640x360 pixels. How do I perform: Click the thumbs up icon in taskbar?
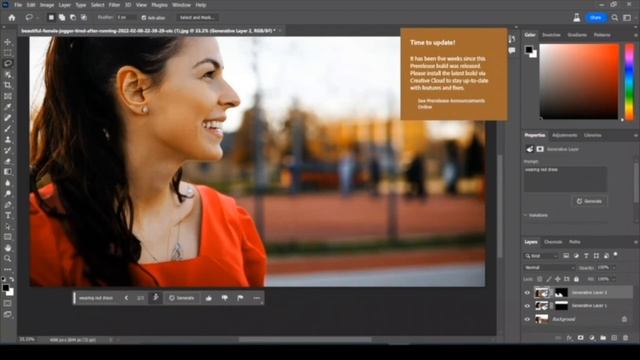209,298
